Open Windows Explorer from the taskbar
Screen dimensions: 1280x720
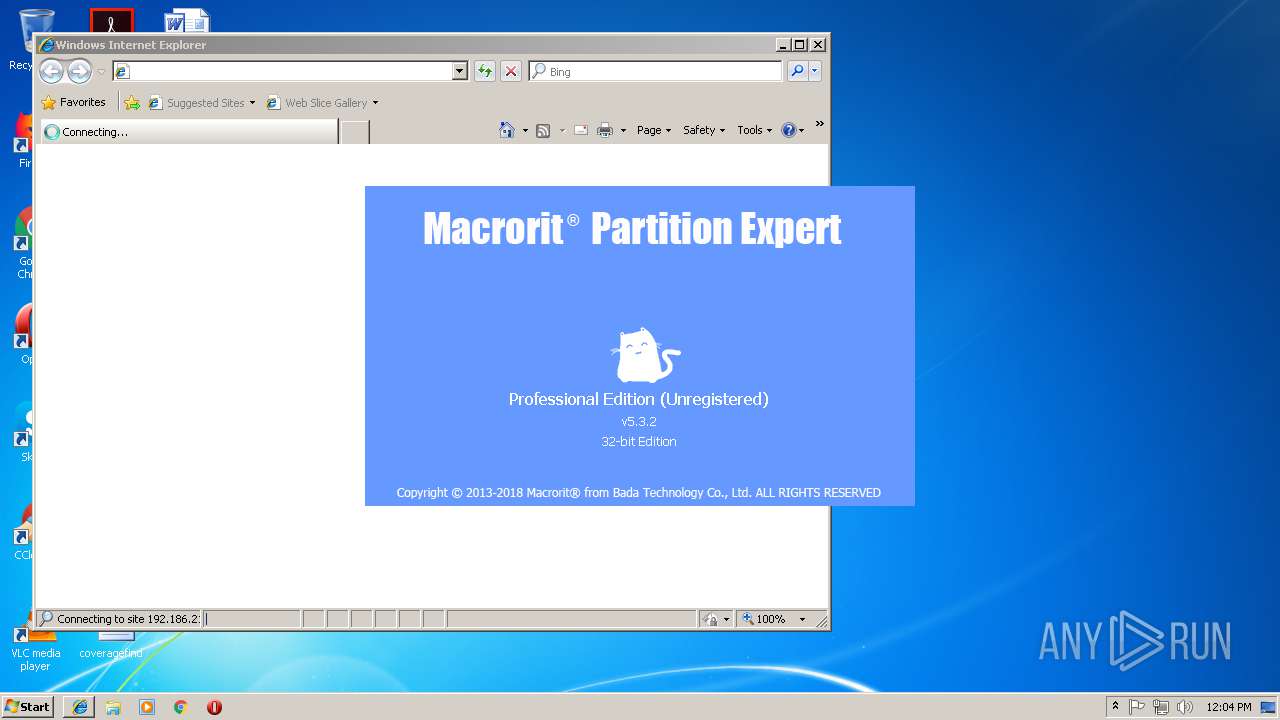tap(113, 707)
